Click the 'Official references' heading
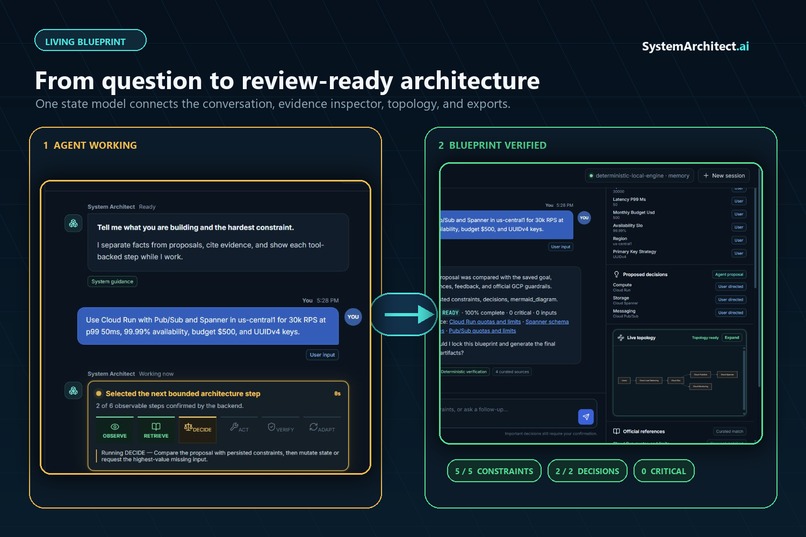This screenshot has height=537, width=806. pyautogui.click(x=644, y=431)
